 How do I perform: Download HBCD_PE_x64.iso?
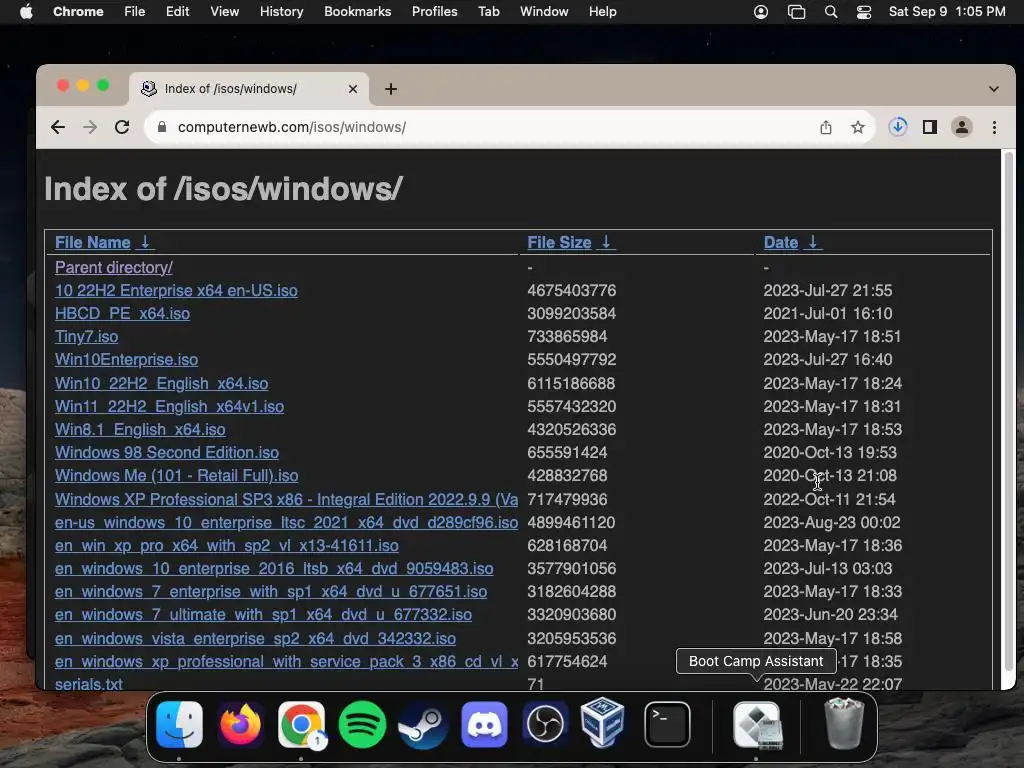point(122,313)
